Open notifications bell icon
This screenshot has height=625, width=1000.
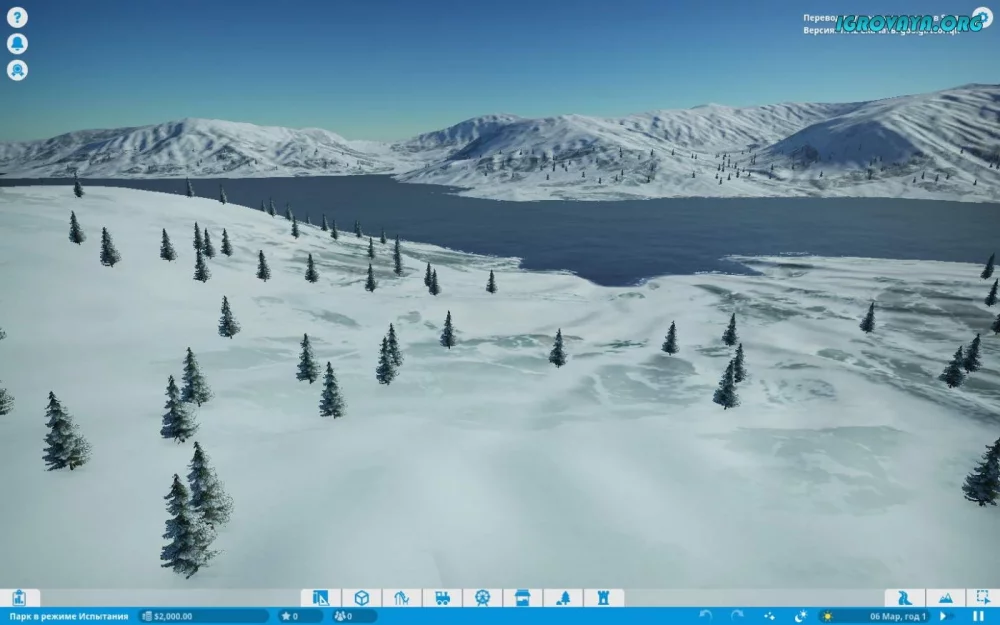click(17, 44)
